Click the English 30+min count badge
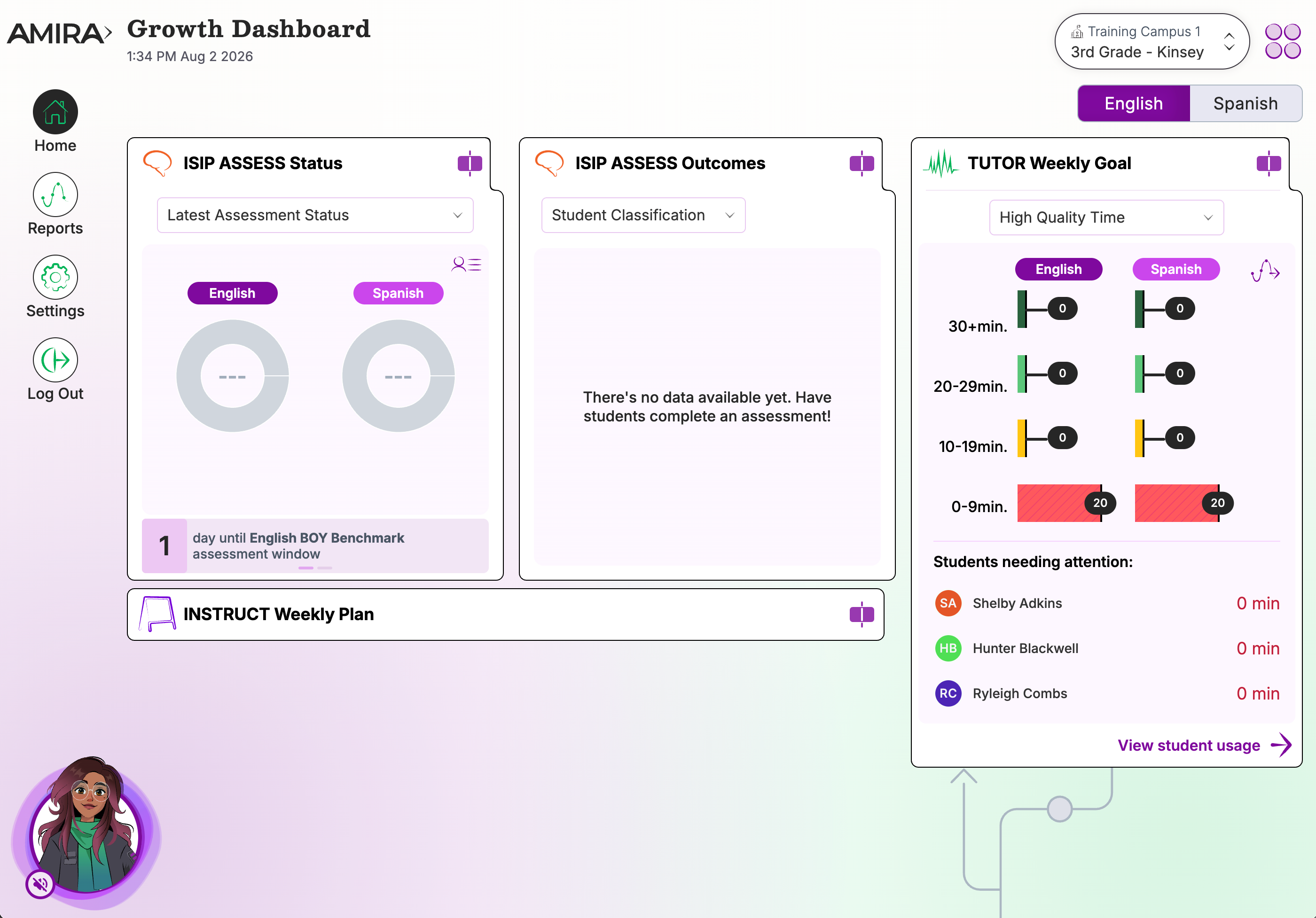The image size is (1316, 918). pyautogui.click(x=1063, y=309)
